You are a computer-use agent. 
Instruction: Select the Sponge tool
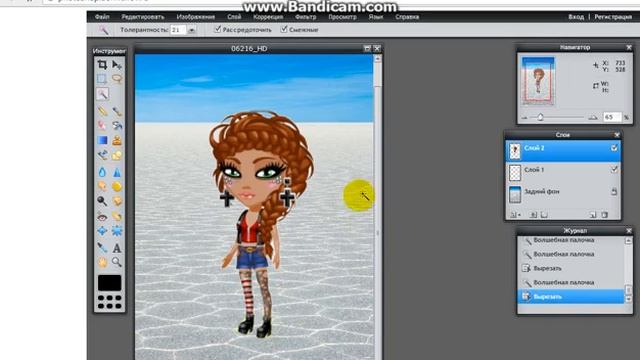click(x=117, y=187)
